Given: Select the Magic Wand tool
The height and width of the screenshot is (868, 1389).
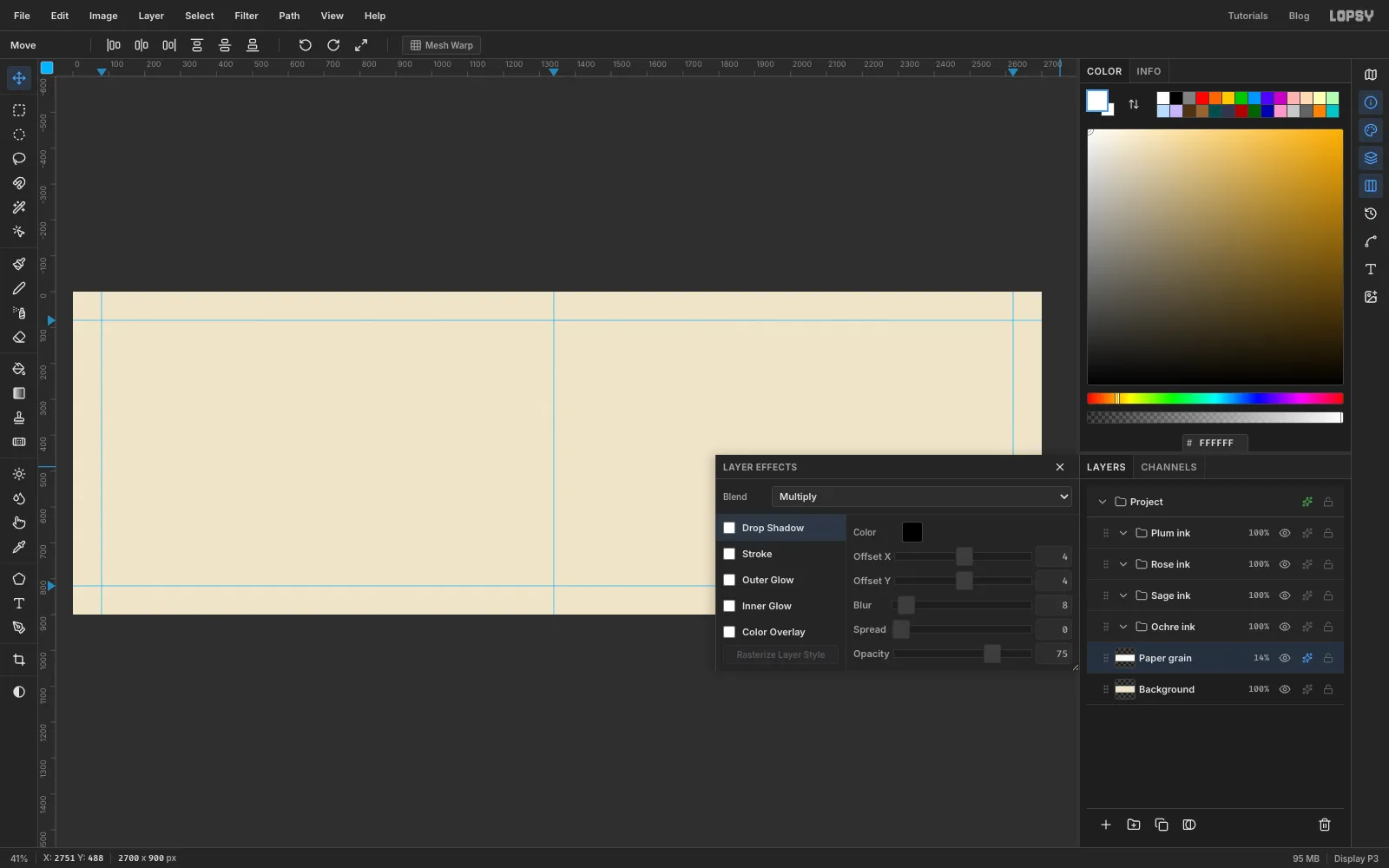Looking at the screenshot, I should tap(19, 207).
